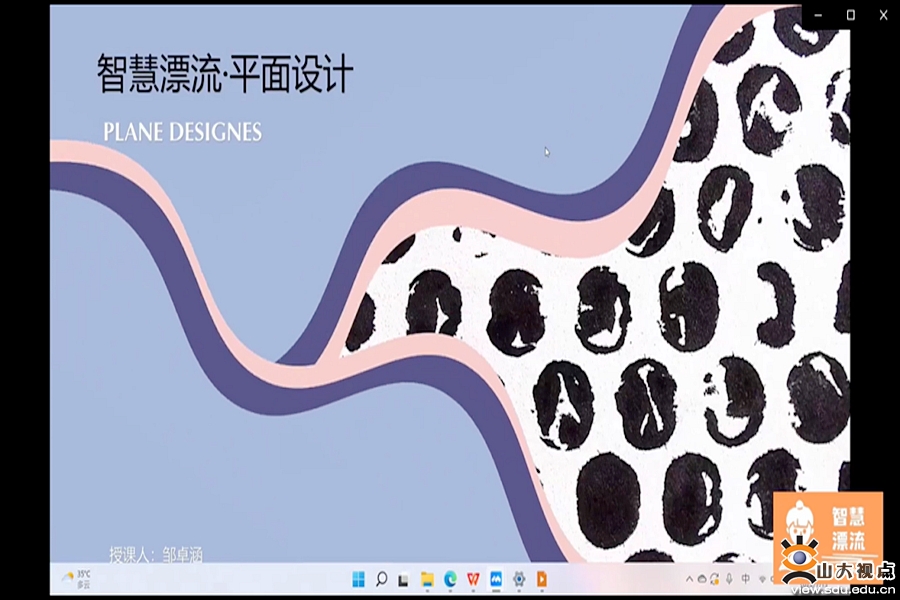Open taskbar Search magnifier

[x=381, y=579]
